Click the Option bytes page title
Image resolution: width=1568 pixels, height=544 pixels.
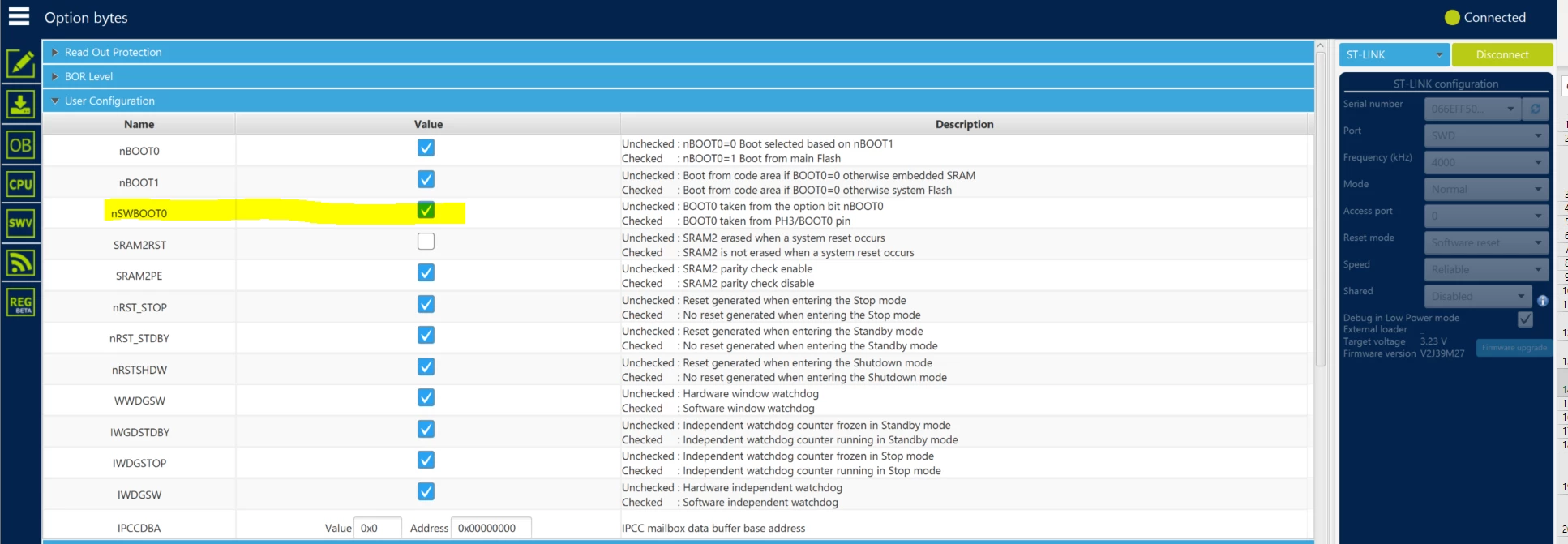(x=86, y=18)
